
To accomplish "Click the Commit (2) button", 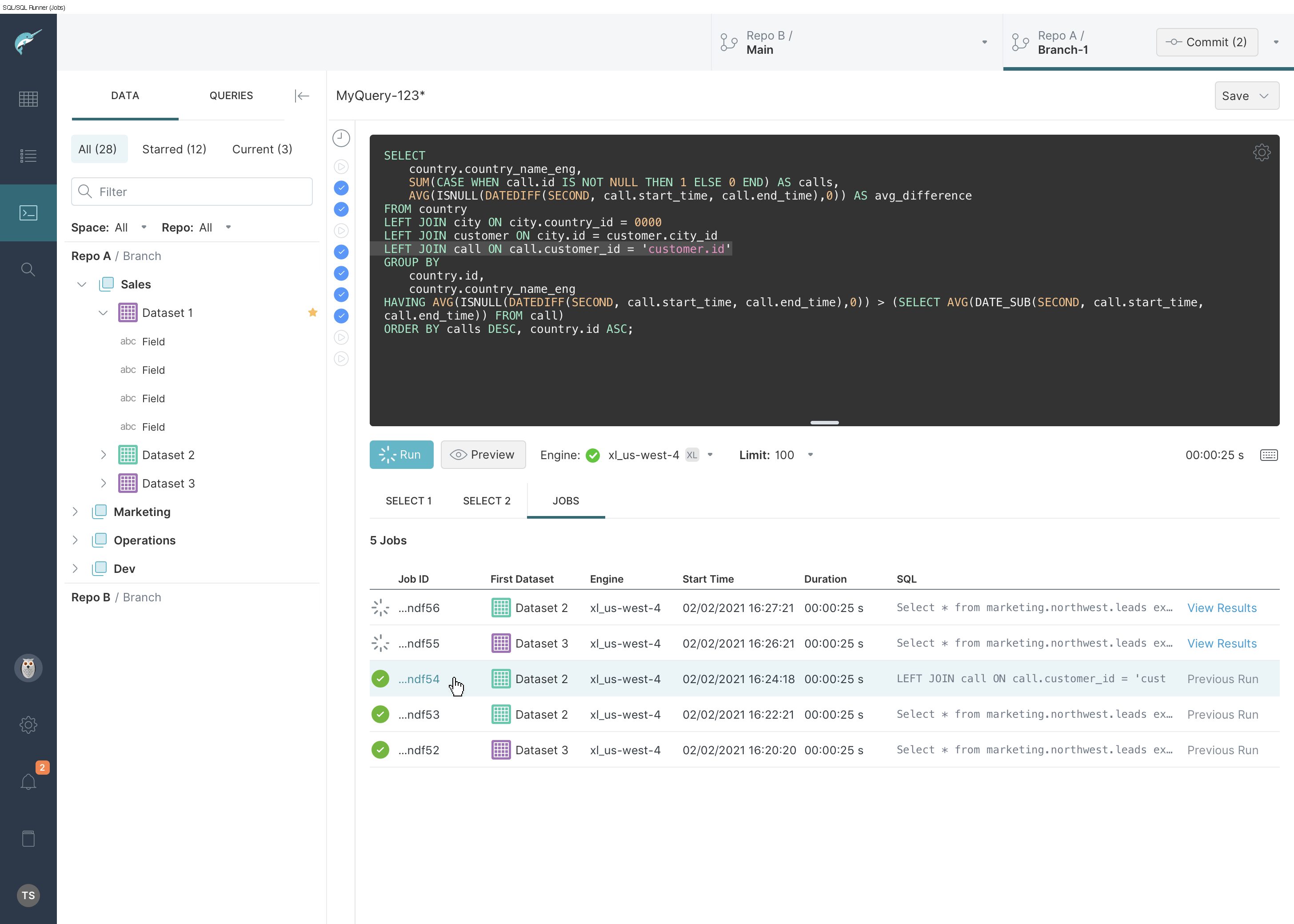I will (1207, 42).
